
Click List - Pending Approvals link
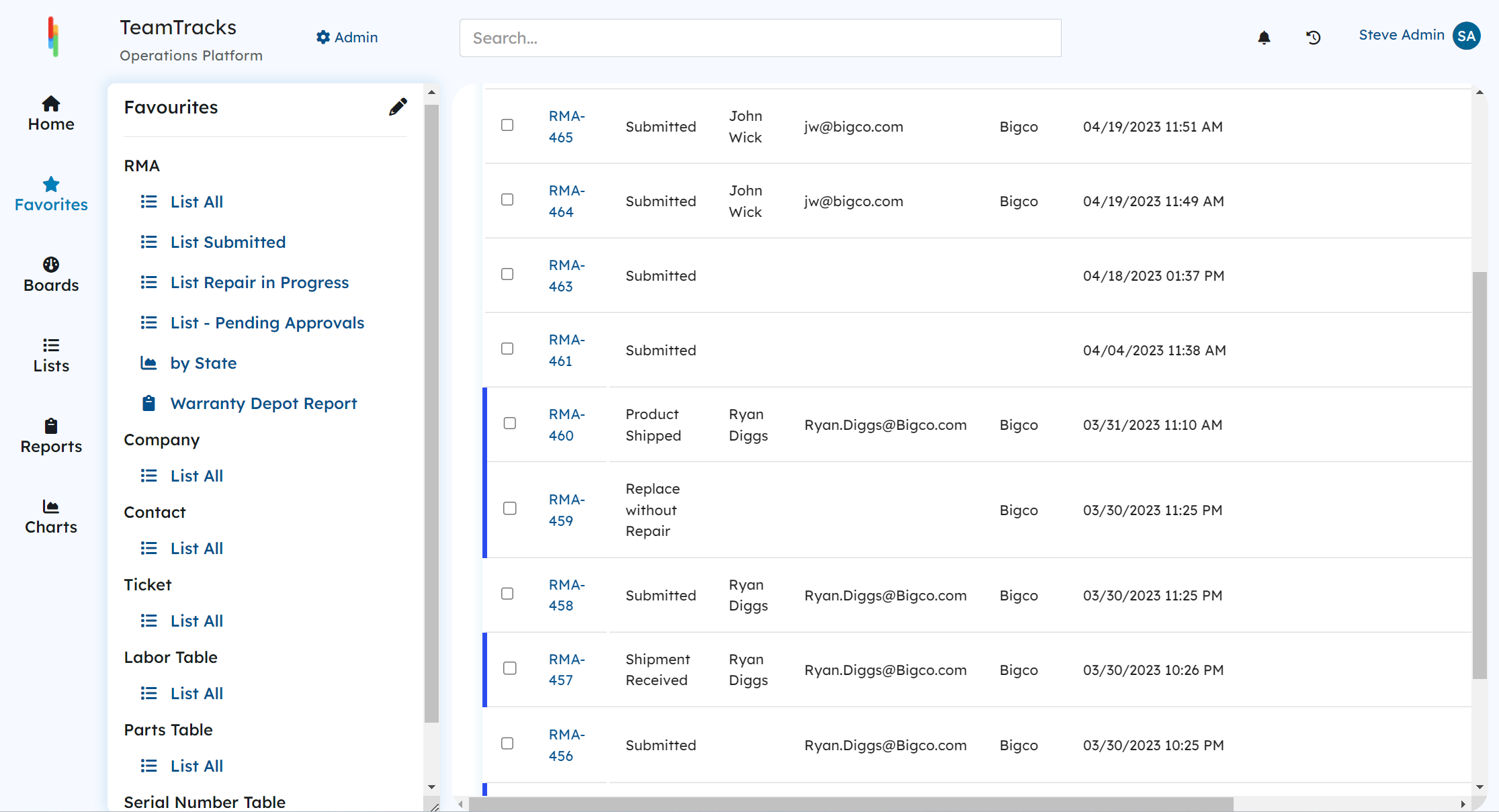click(x=267, y=323)
